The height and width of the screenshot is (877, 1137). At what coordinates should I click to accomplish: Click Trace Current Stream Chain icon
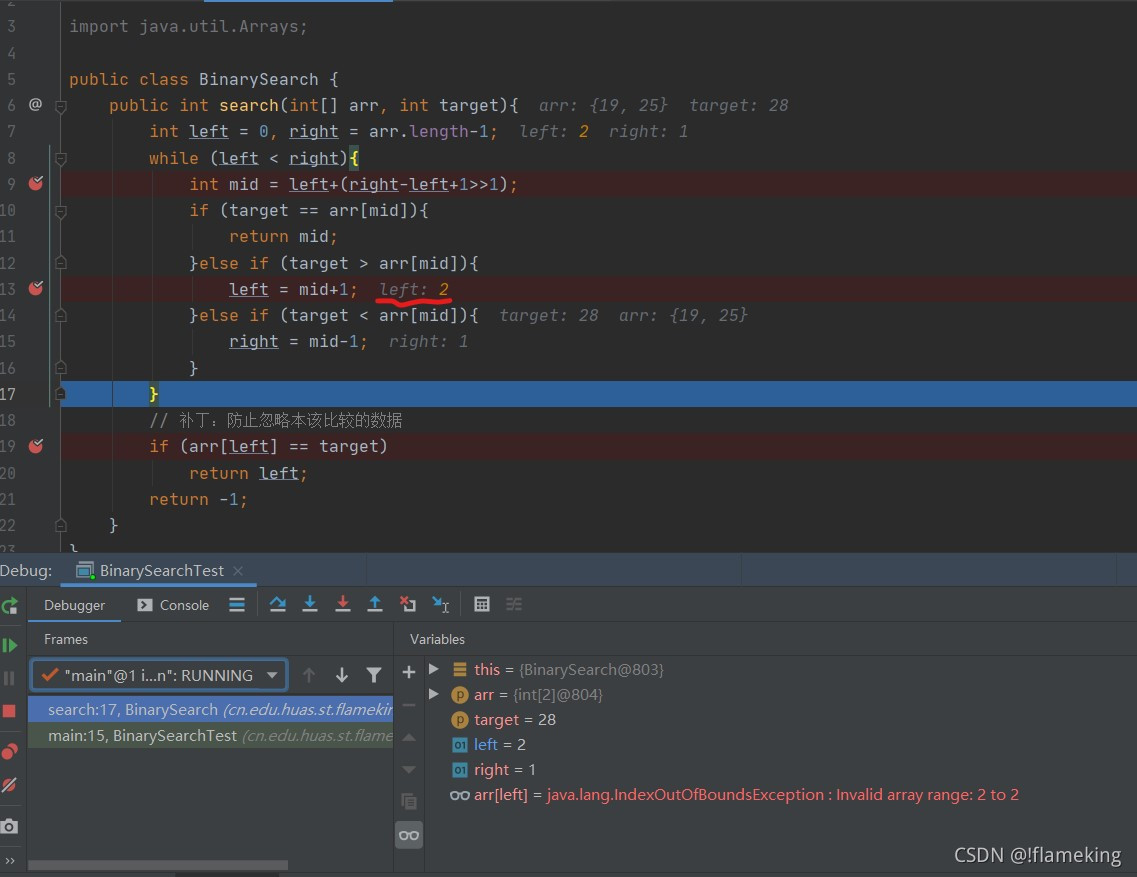(514, 604)
